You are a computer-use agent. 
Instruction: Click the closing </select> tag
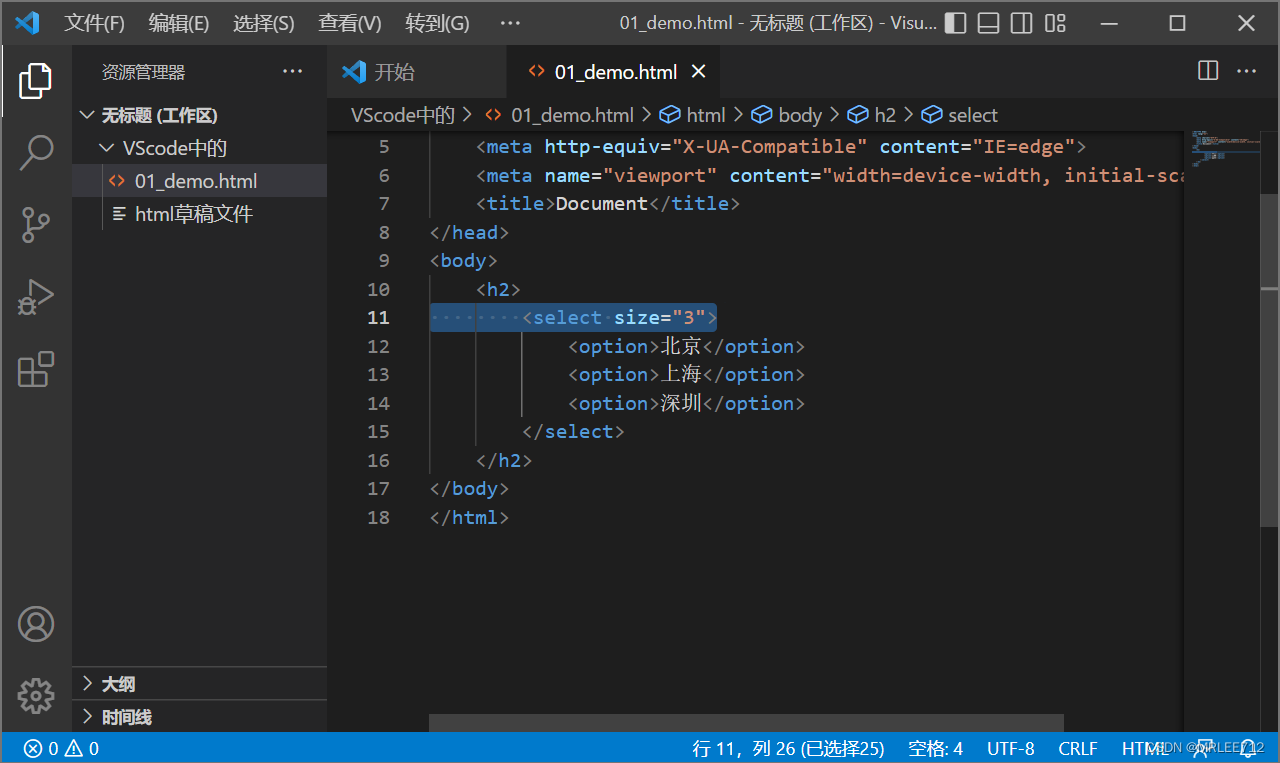573,431
